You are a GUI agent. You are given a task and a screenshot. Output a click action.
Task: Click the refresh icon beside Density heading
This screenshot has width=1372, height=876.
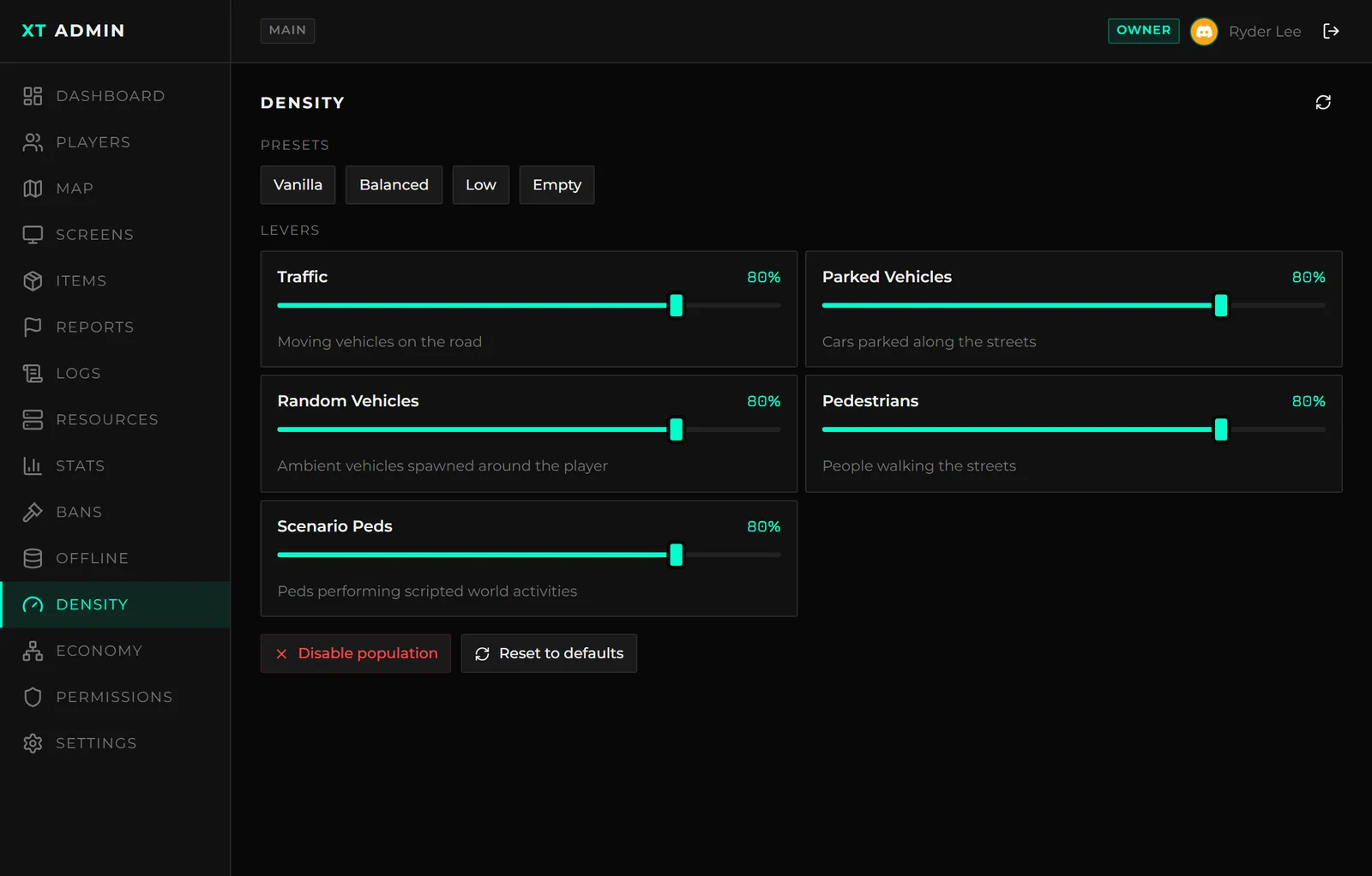pyautogui.click(x=1323, y=103)
